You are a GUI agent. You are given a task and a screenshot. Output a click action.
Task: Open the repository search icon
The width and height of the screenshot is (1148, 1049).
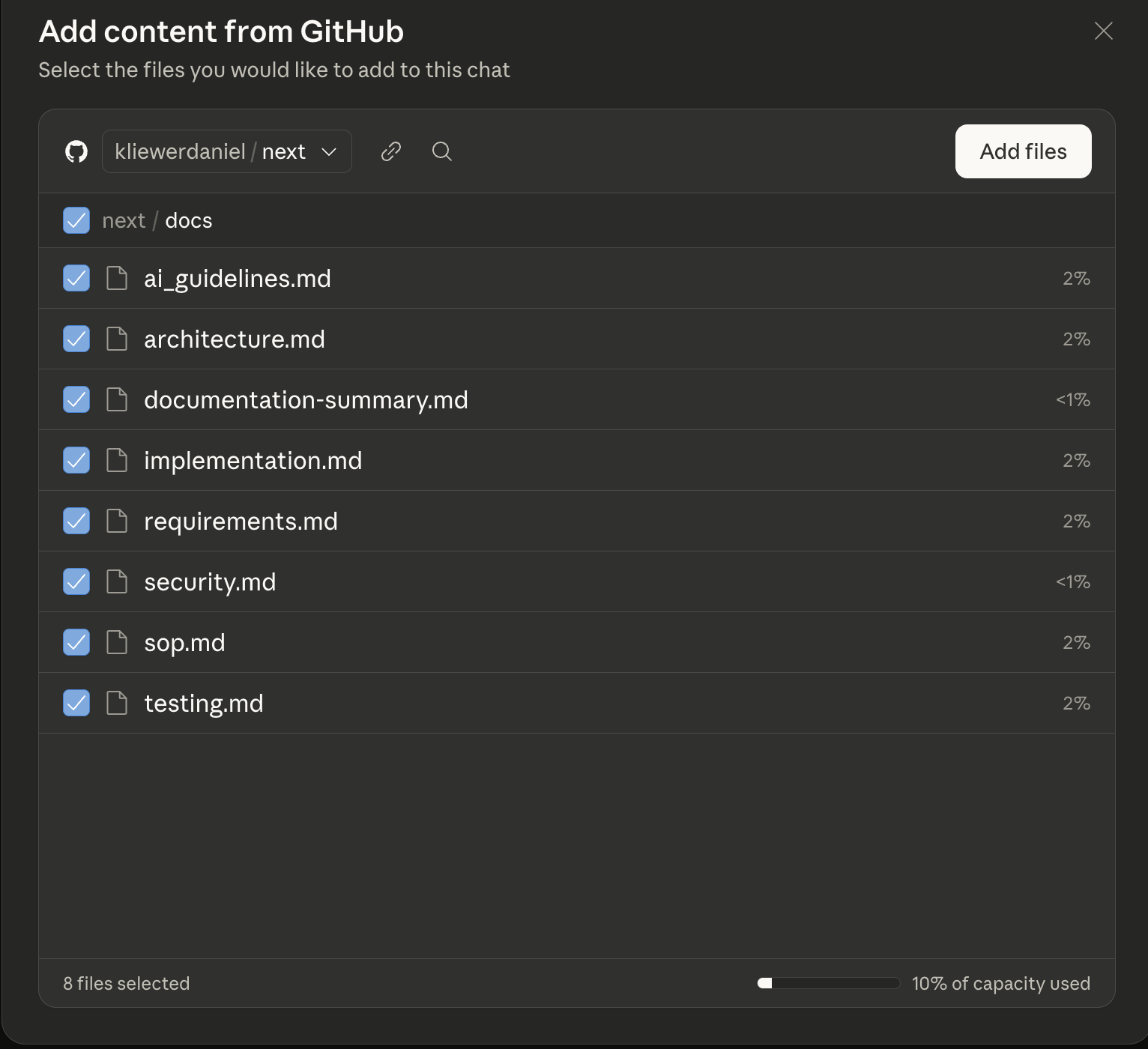pos(442,151)
